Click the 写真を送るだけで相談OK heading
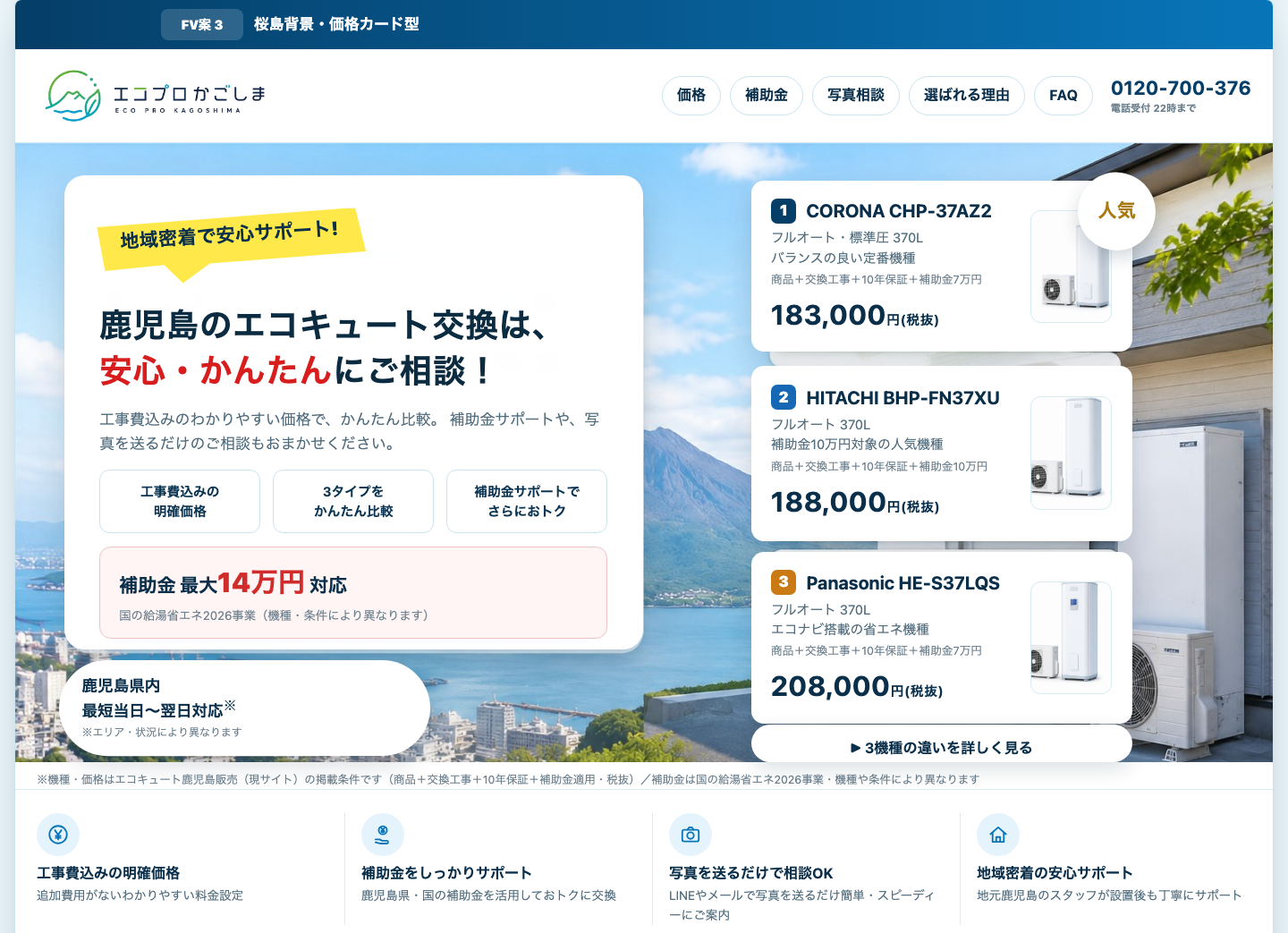The height and width of the screenshot is (933, 1288). tap(751, 873)
